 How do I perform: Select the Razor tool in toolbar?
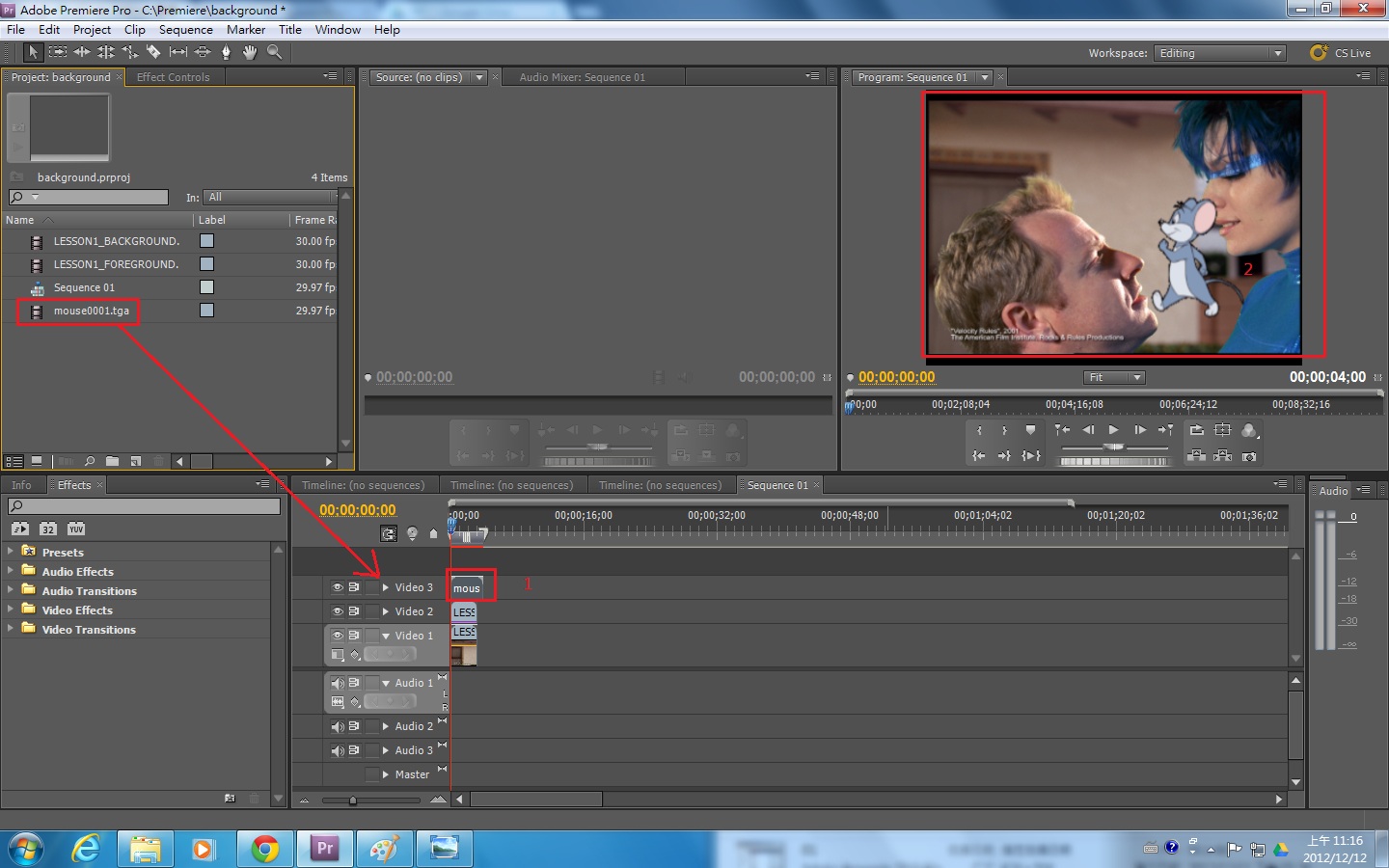click(153, 52)
